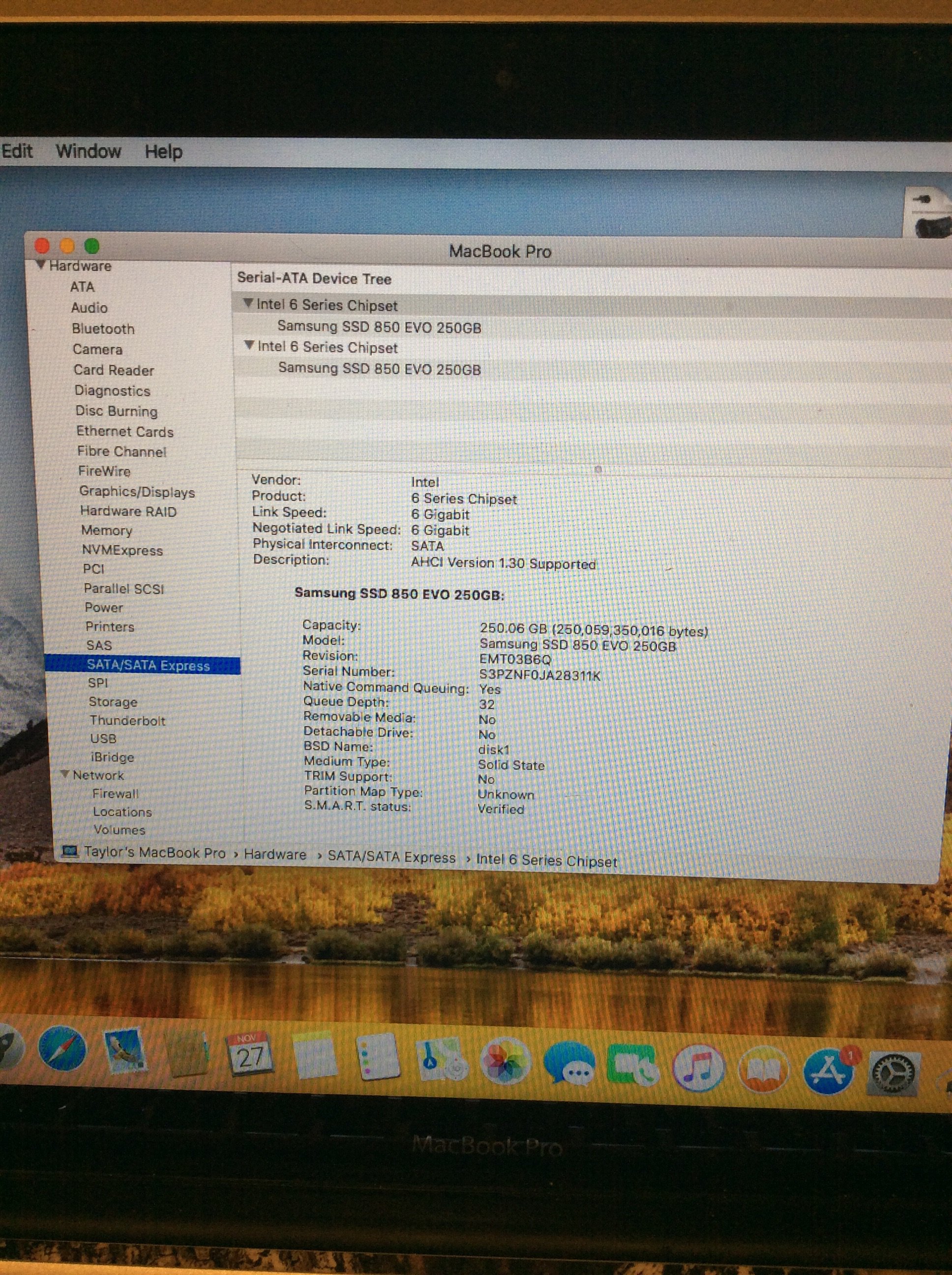The height and width of the screenshot is (1275, 952).
Task: Select Volumes under Network
Action: pos(119,829)
